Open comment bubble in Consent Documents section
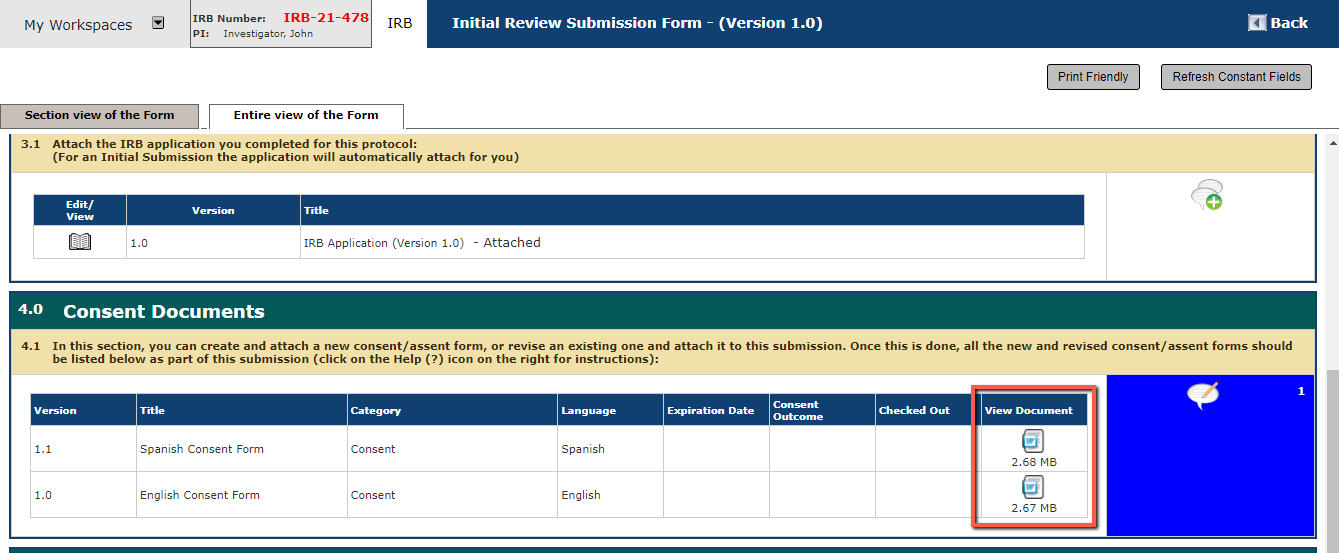 coord(1202,396)
